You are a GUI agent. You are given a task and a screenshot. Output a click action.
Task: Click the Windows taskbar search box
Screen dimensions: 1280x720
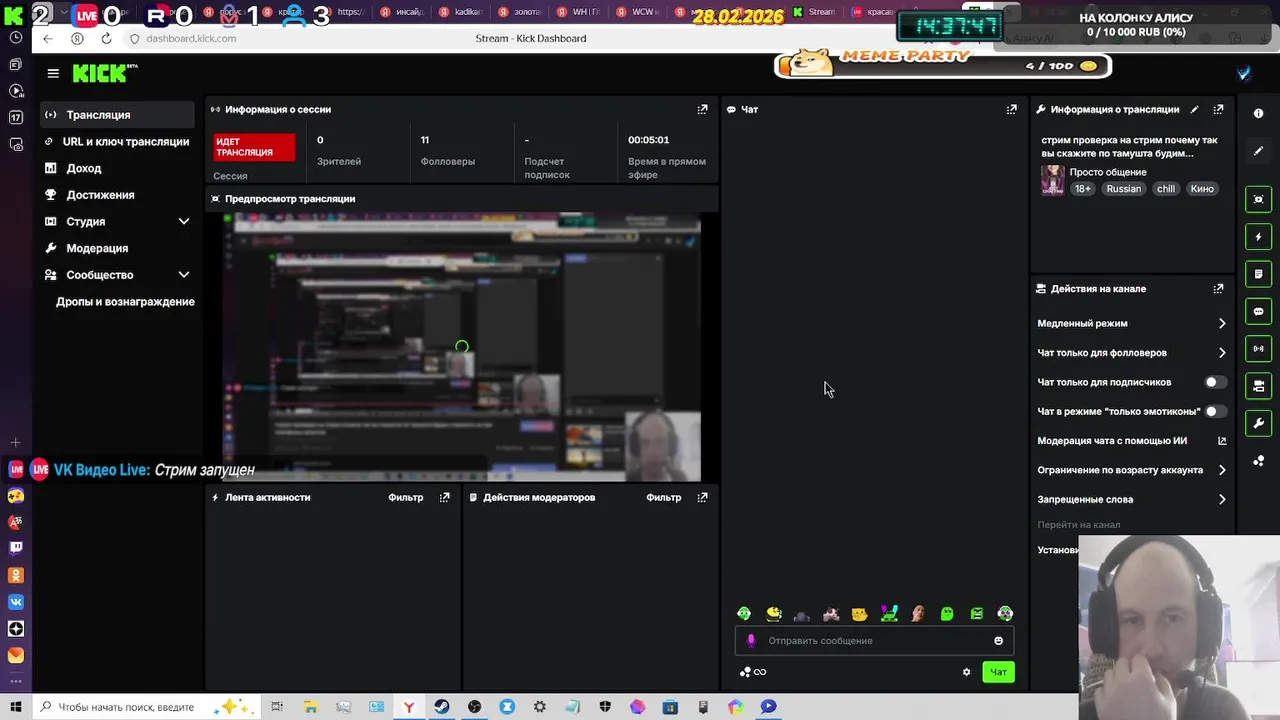tap(148, 707)
